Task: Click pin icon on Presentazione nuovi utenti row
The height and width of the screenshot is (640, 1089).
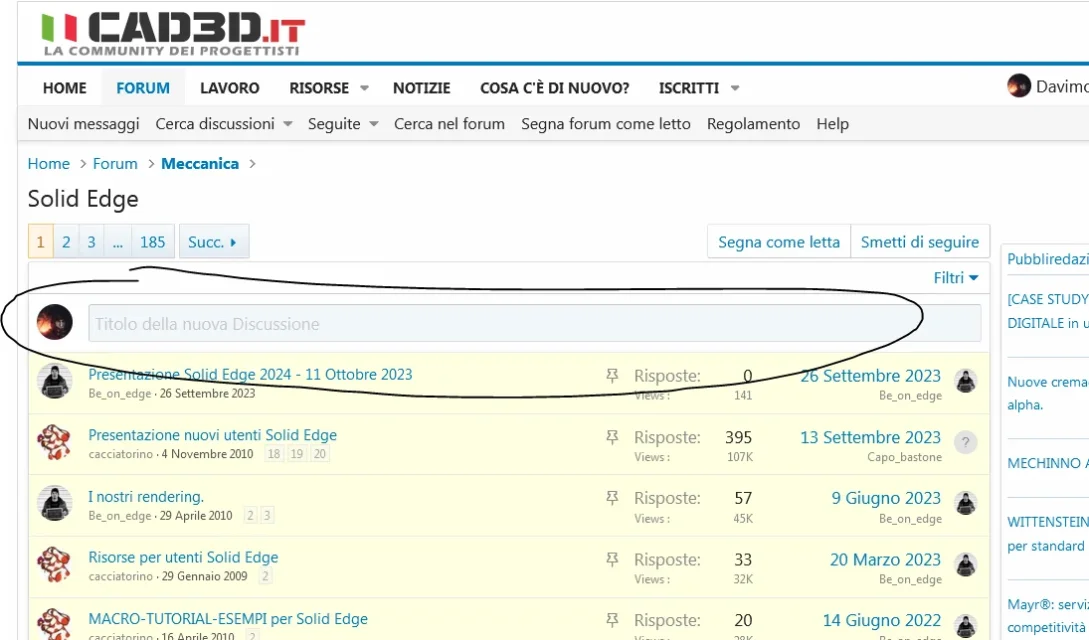Action: pyautogui.click(x=612, y=437)
